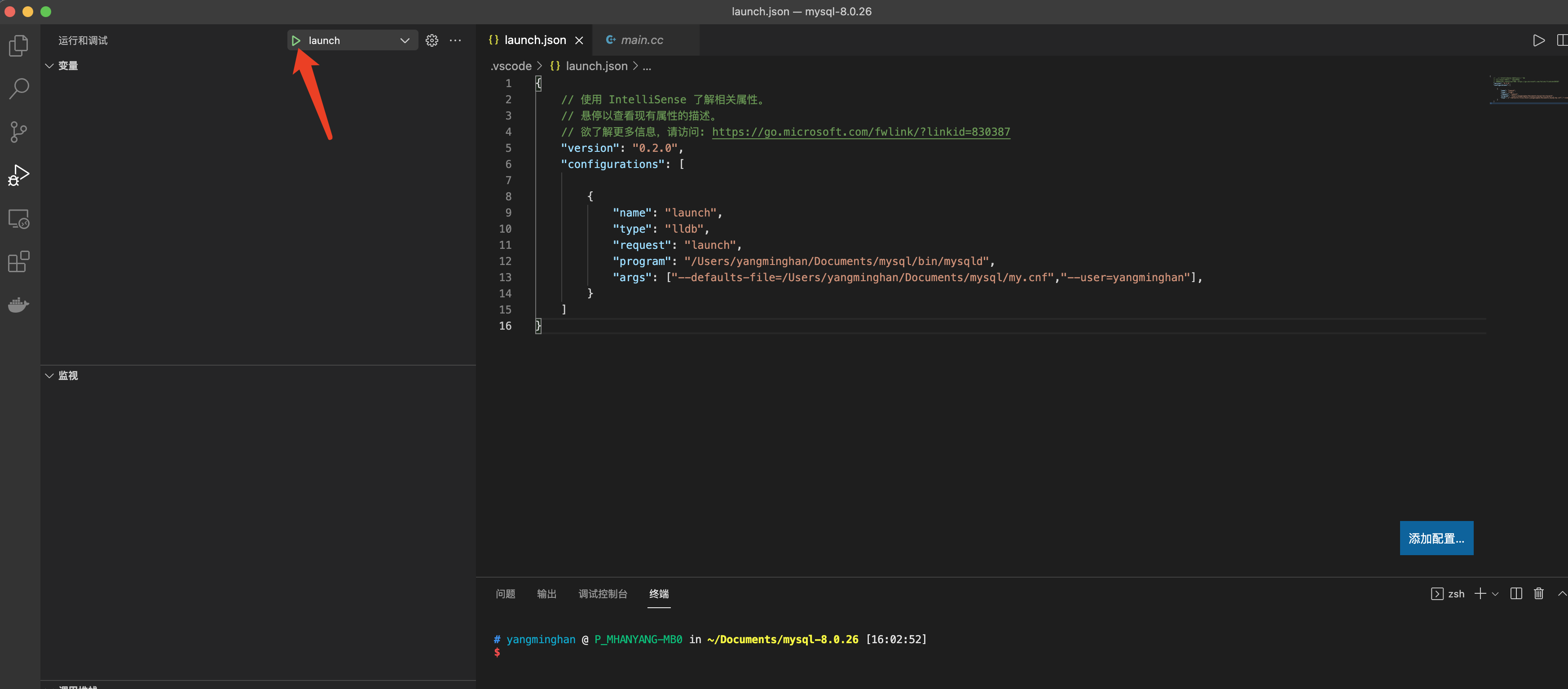Open the Search view in activity bar

click(x=19, y=89)
